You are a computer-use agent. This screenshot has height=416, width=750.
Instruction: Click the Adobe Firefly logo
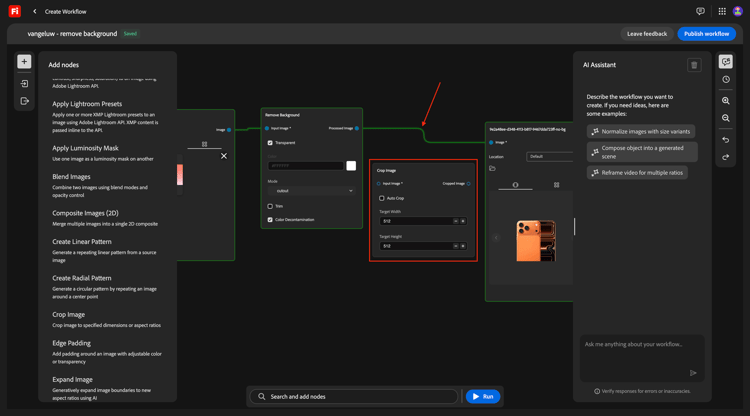point(15,11)
